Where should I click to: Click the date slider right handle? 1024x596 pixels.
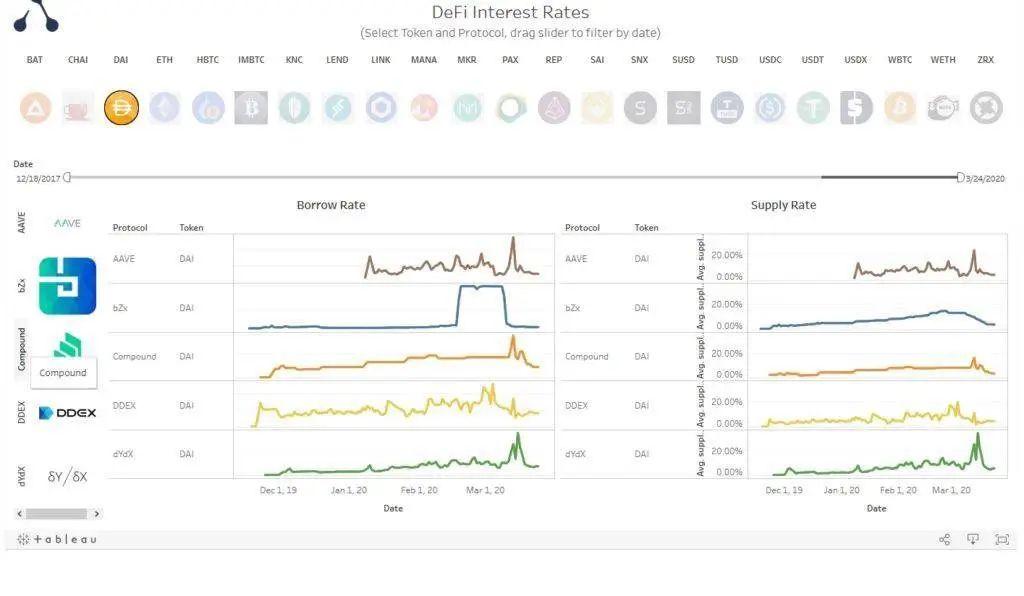click(x=960, y=178)
